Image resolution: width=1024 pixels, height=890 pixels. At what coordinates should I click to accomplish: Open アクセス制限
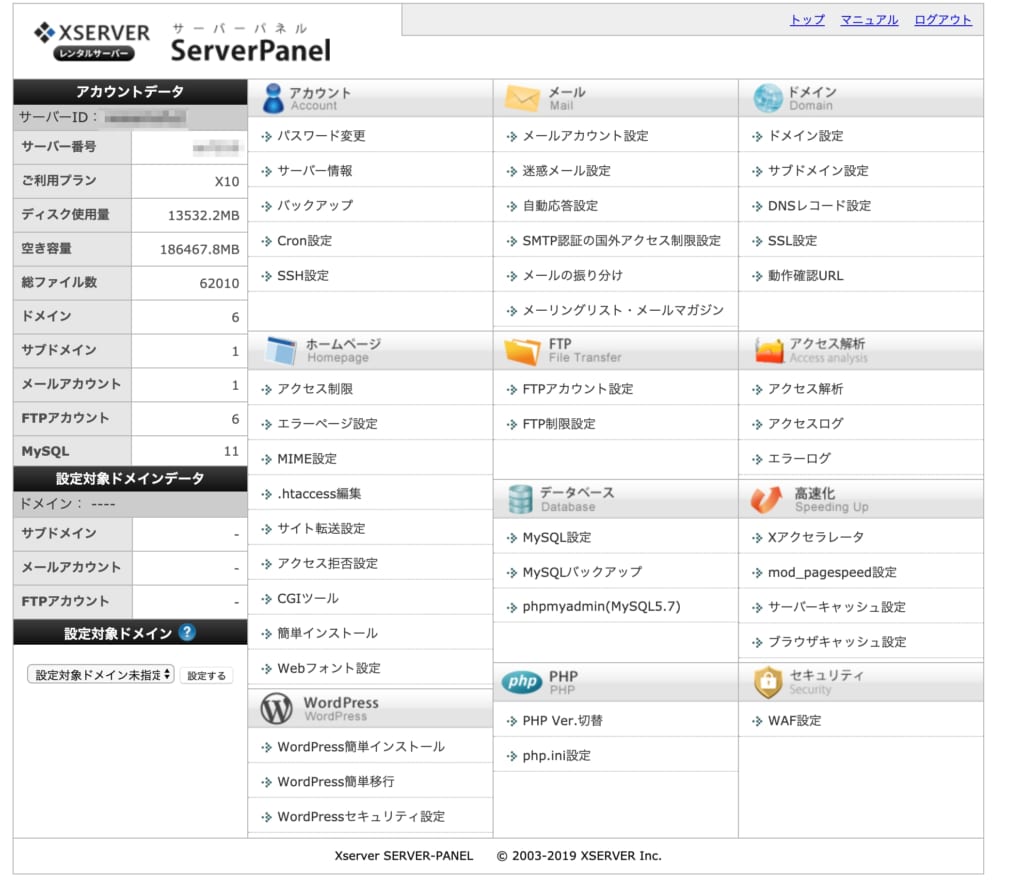(x=315, y=389)
